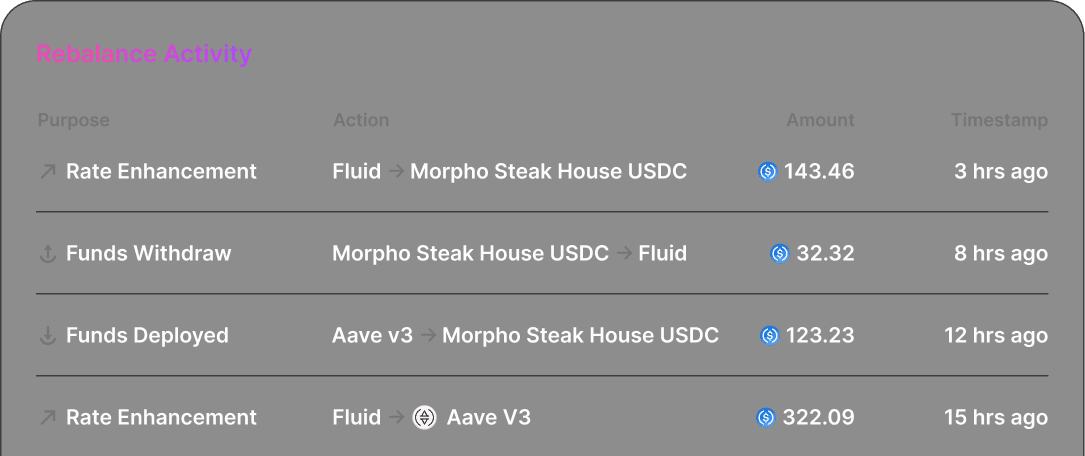1085x456 pixels.
Task: Click Morpho Steak House USDC in withdraw row
Action: click(471, 253)
